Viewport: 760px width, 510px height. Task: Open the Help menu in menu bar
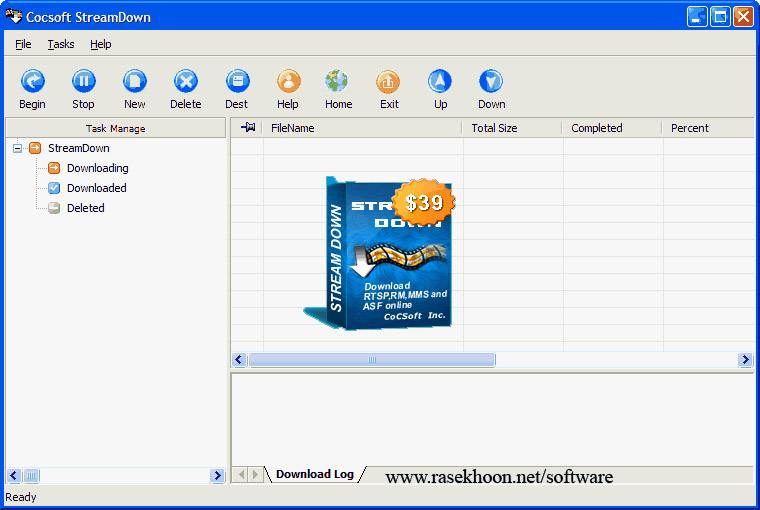[x=101, y=44]
